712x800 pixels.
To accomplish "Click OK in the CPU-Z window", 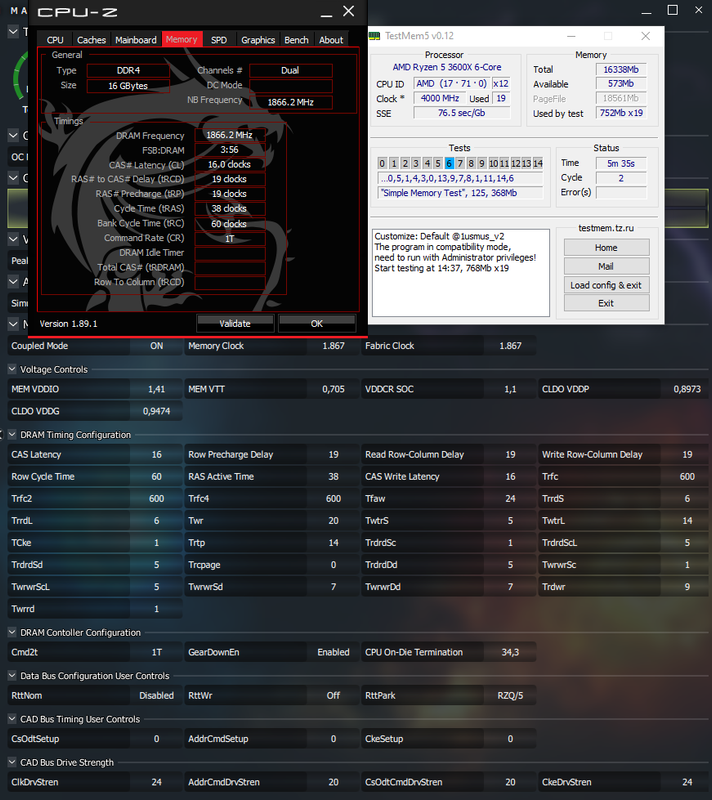I will coord(317,323).
